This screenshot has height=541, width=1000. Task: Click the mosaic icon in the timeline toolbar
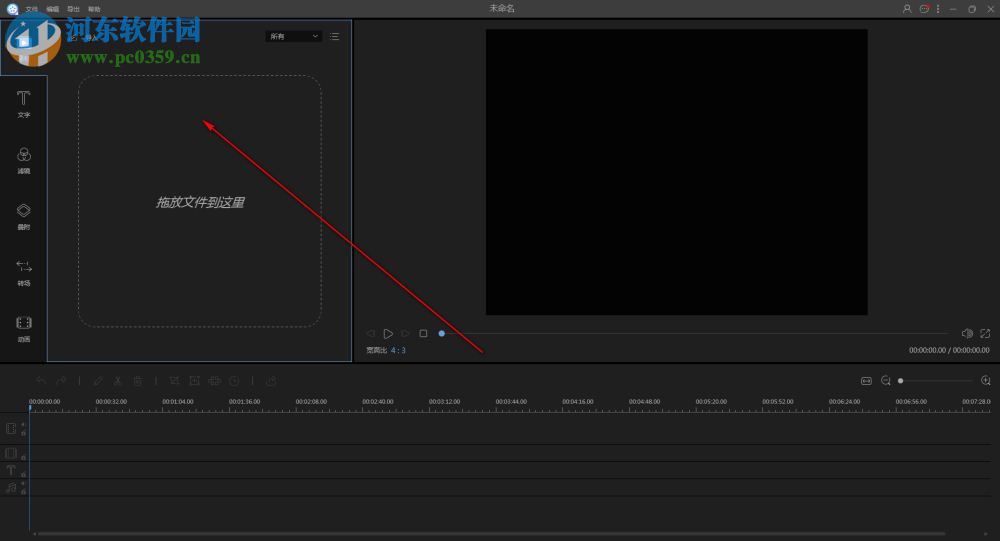pos(215,381)
